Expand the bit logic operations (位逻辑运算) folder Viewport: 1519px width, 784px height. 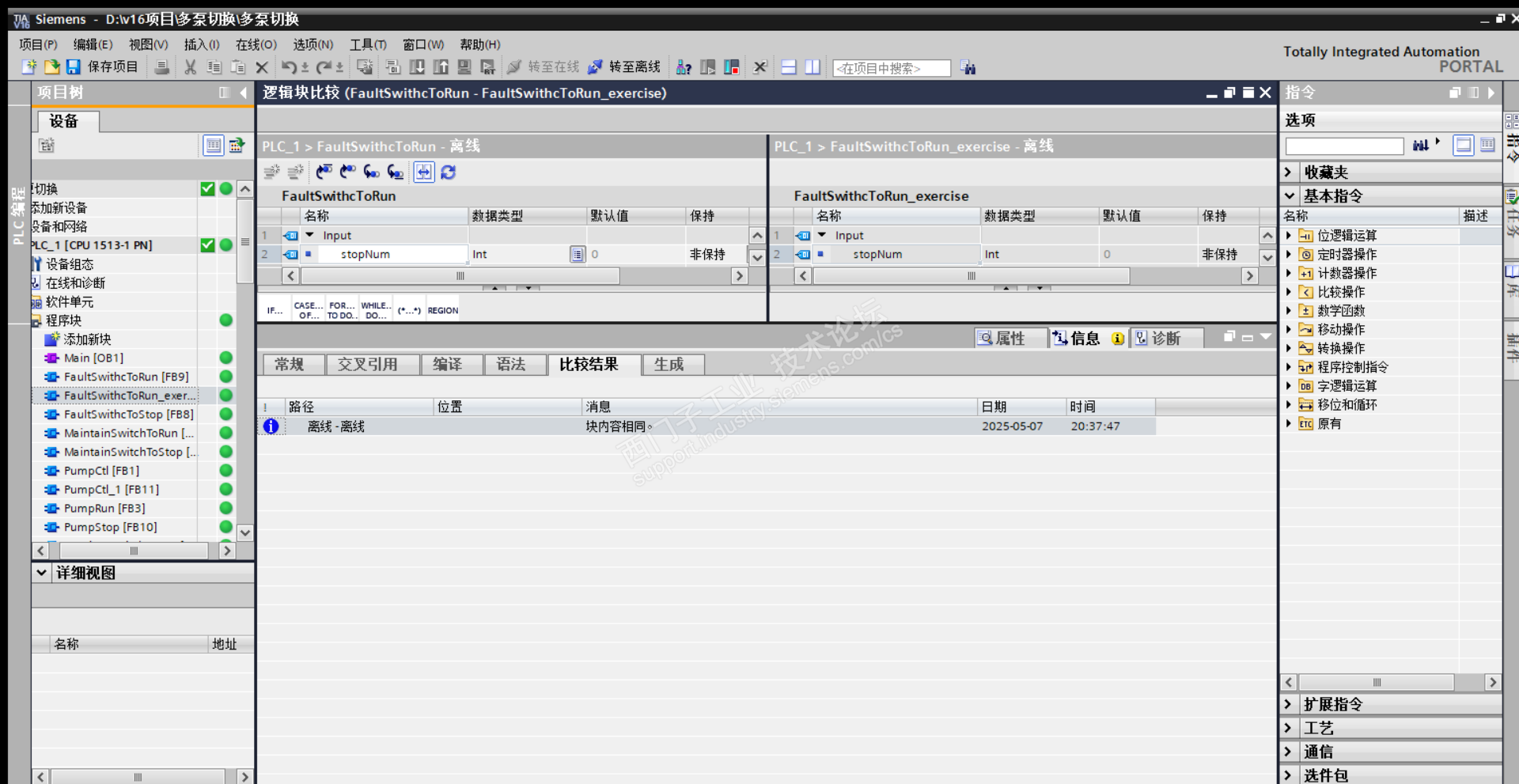[1289, 235]
